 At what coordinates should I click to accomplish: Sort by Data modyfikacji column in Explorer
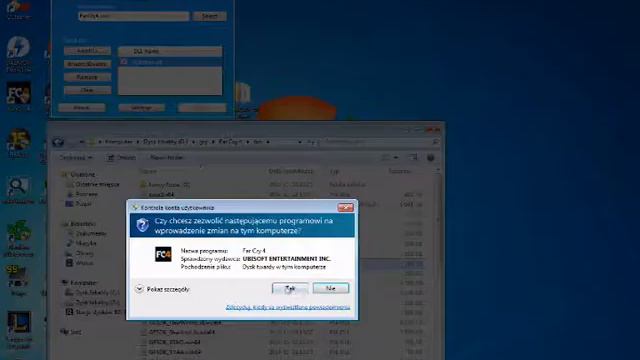(x=291, y=171)
